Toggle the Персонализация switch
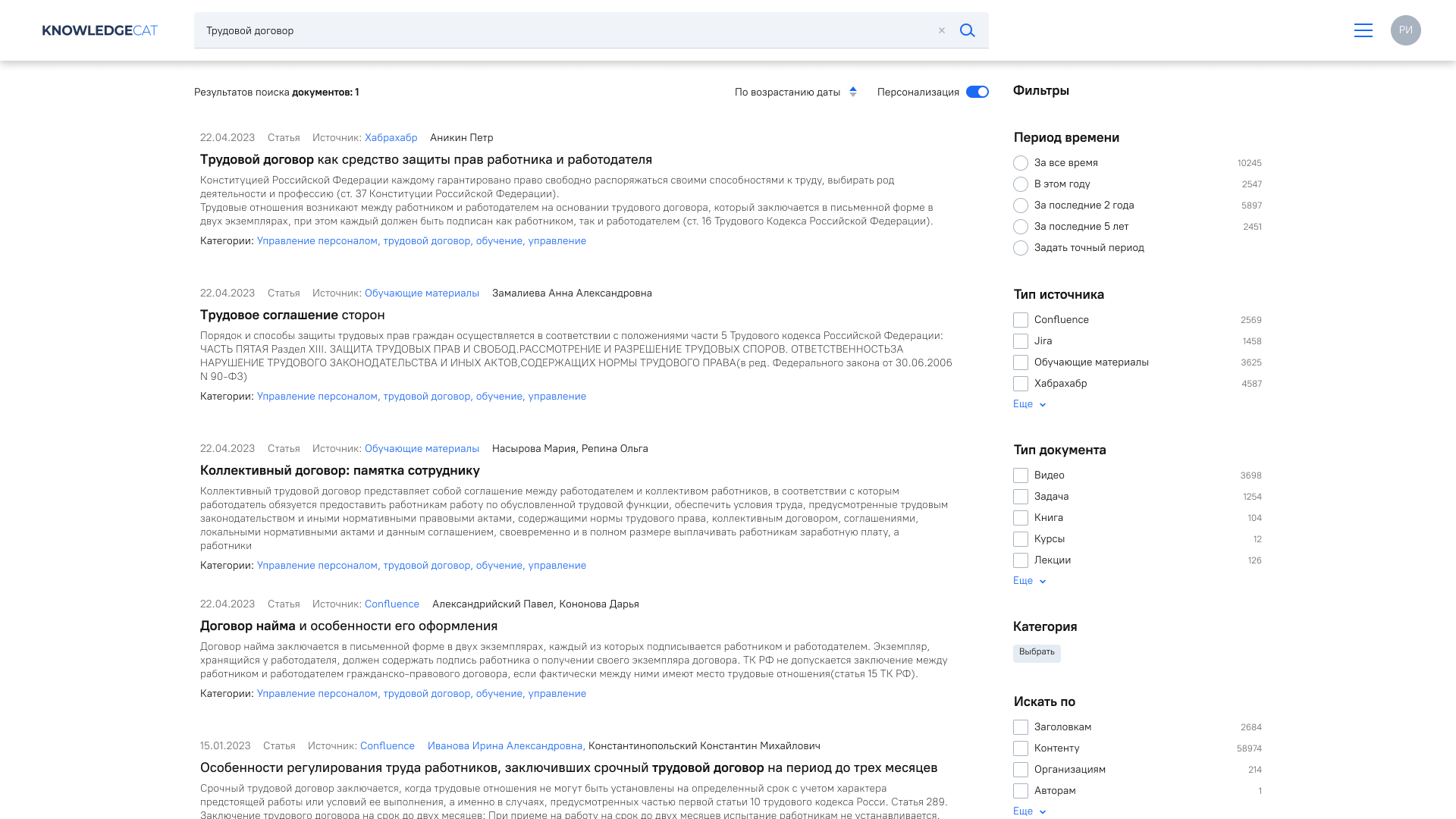Viewport: 1456px width, 819px height. pyautogui.click(x=977, y=92)
